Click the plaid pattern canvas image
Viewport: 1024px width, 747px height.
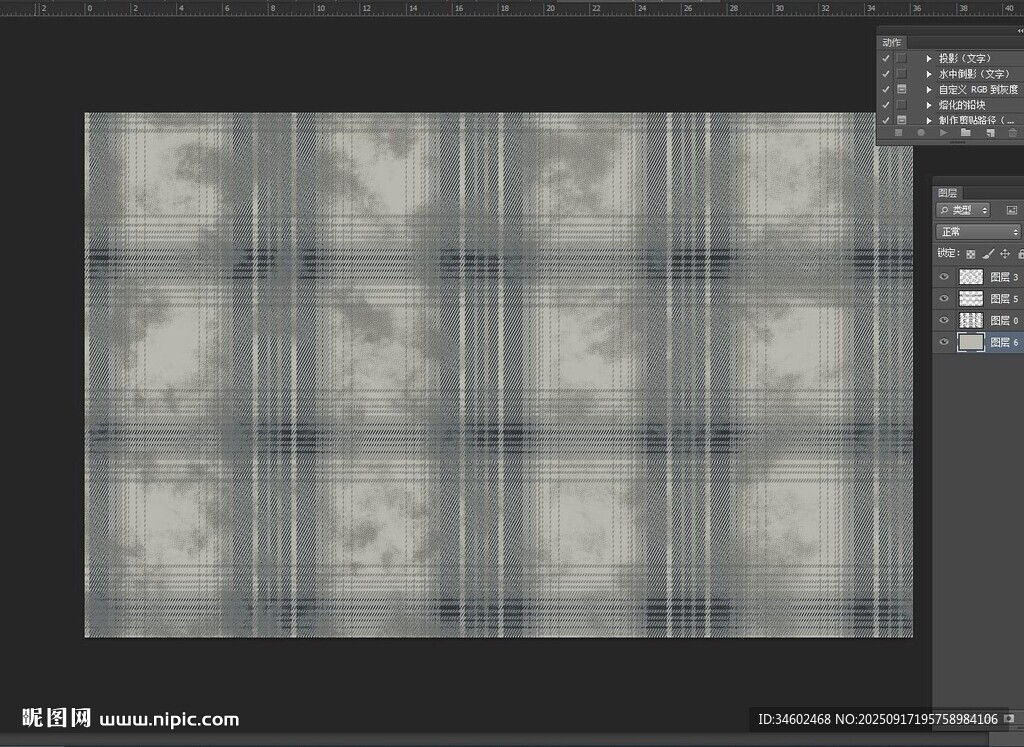tap(498, 375)
